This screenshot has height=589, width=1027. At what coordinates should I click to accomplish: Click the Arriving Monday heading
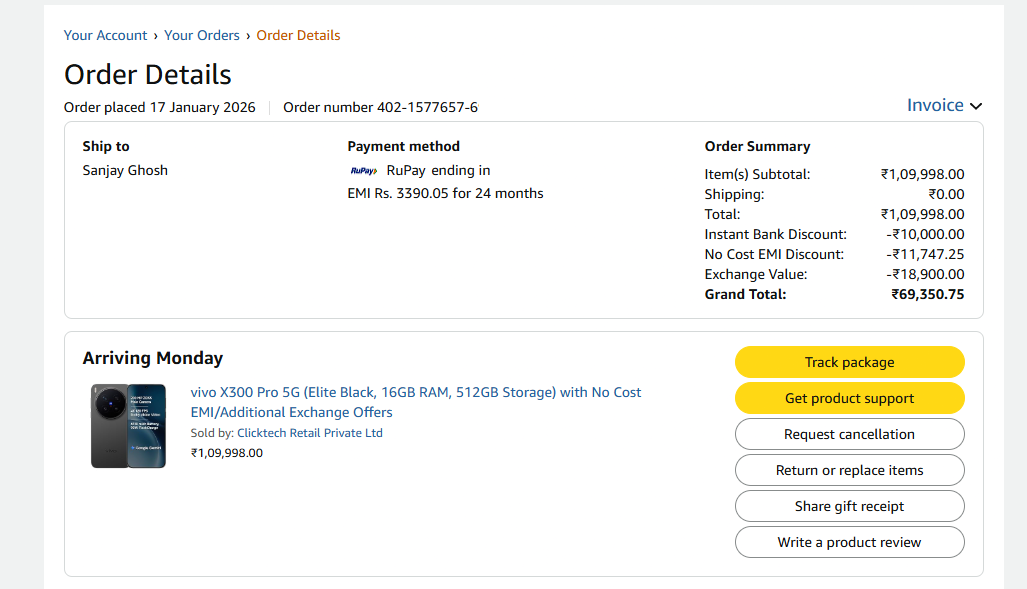[x=152, y=358]
